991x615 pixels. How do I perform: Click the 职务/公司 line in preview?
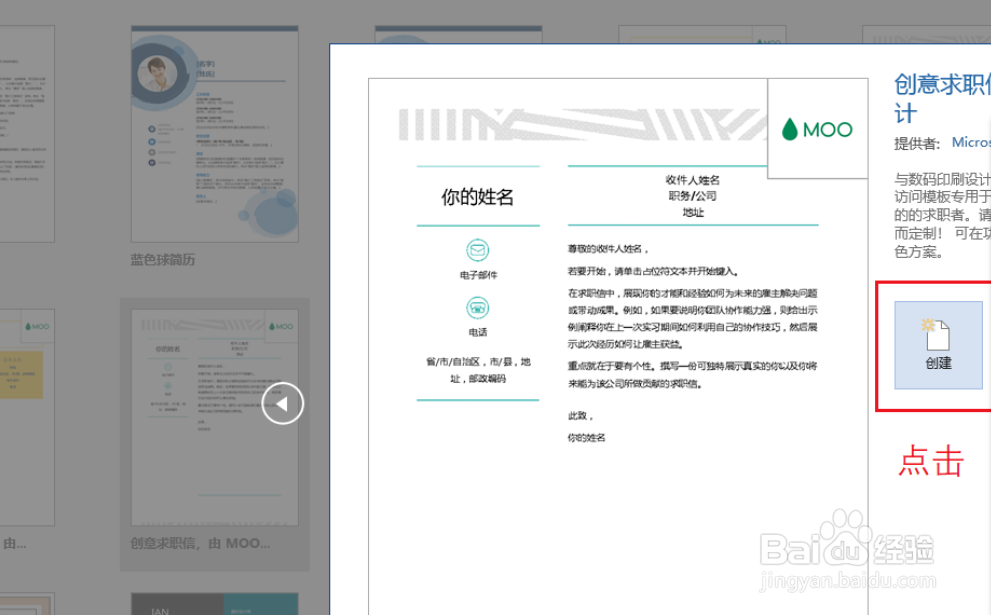tap(693, 196)
